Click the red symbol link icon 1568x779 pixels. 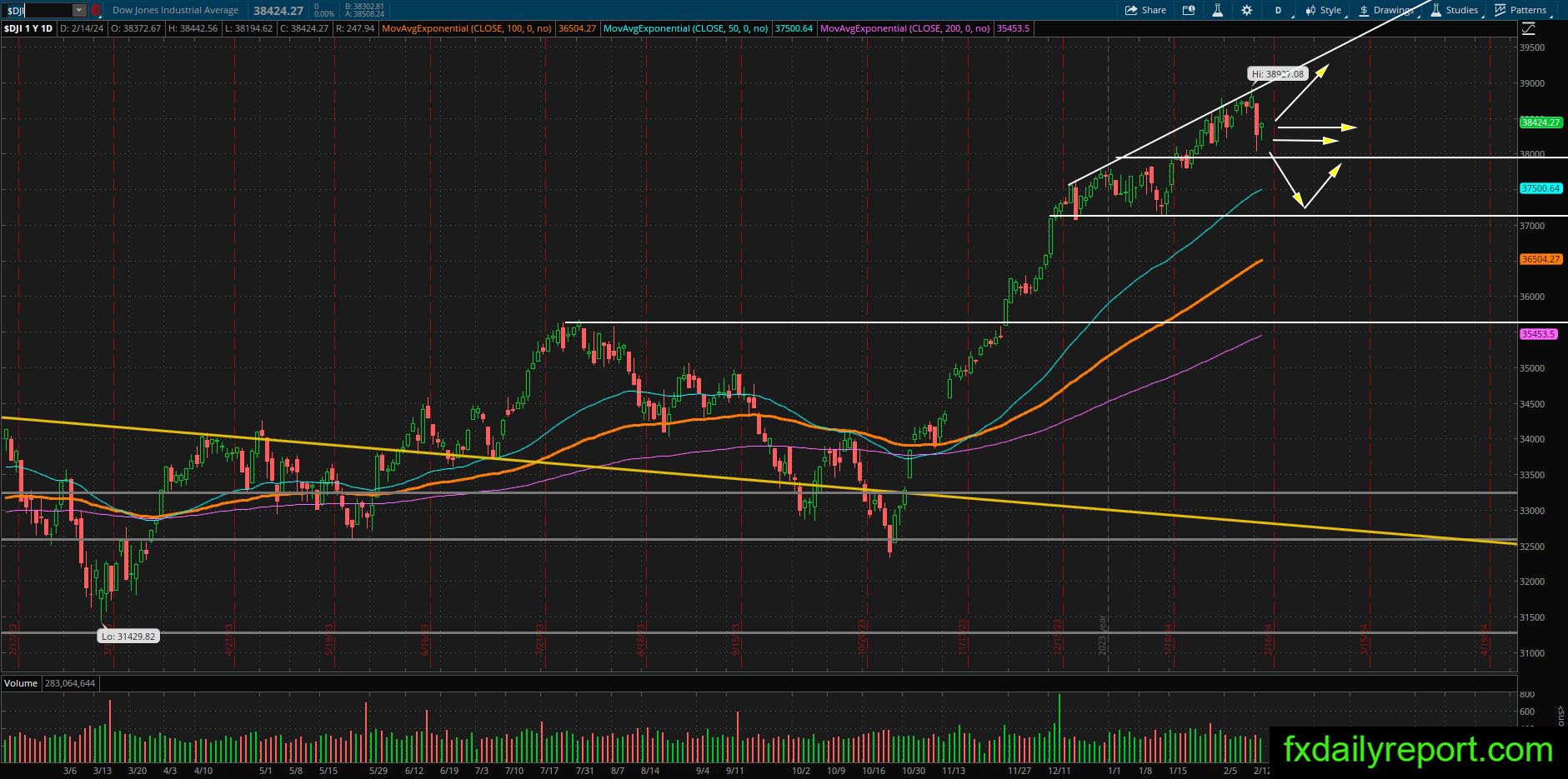click(96, 10)
